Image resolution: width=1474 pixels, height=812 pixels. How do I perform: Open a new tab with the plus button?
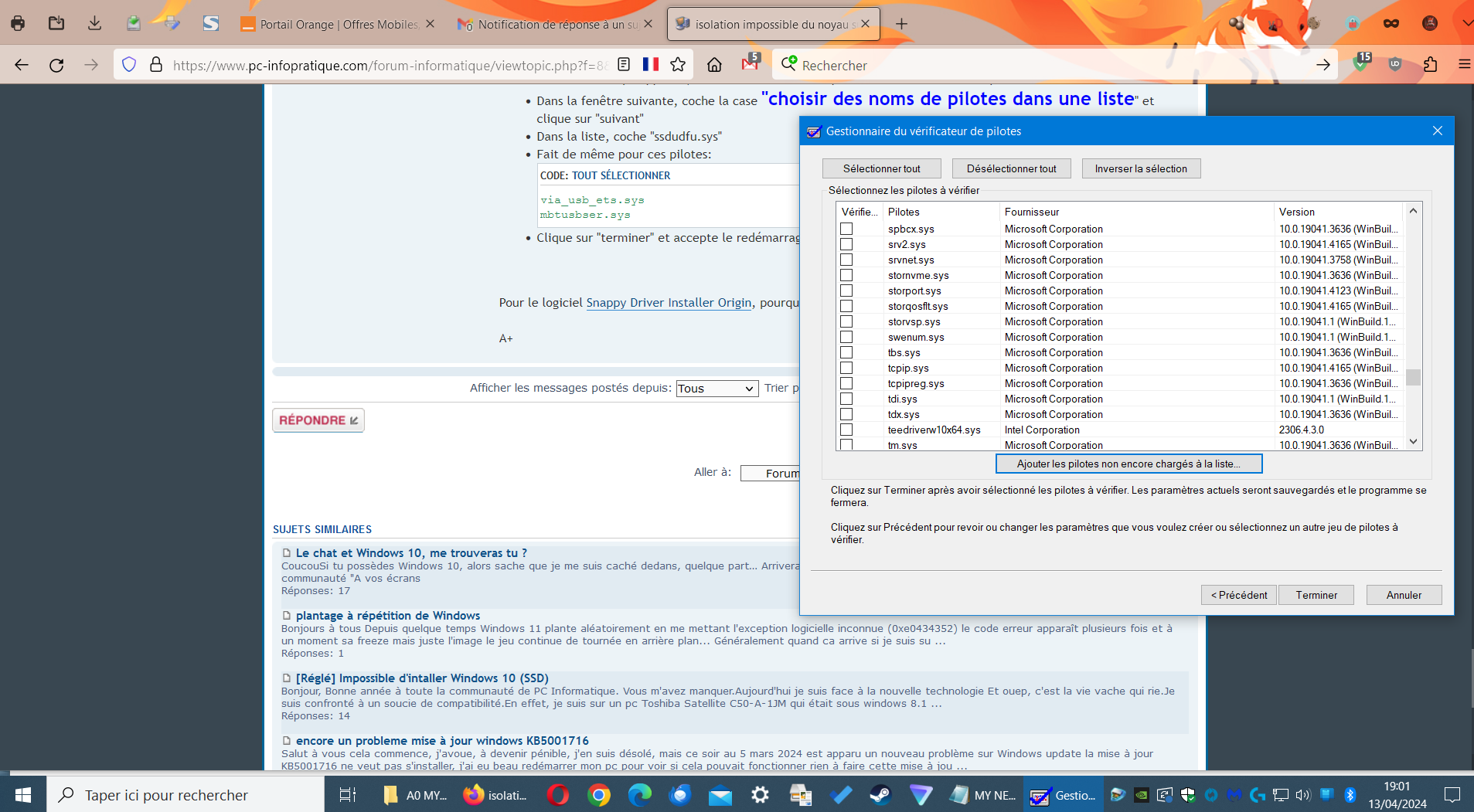click(901, 24)
